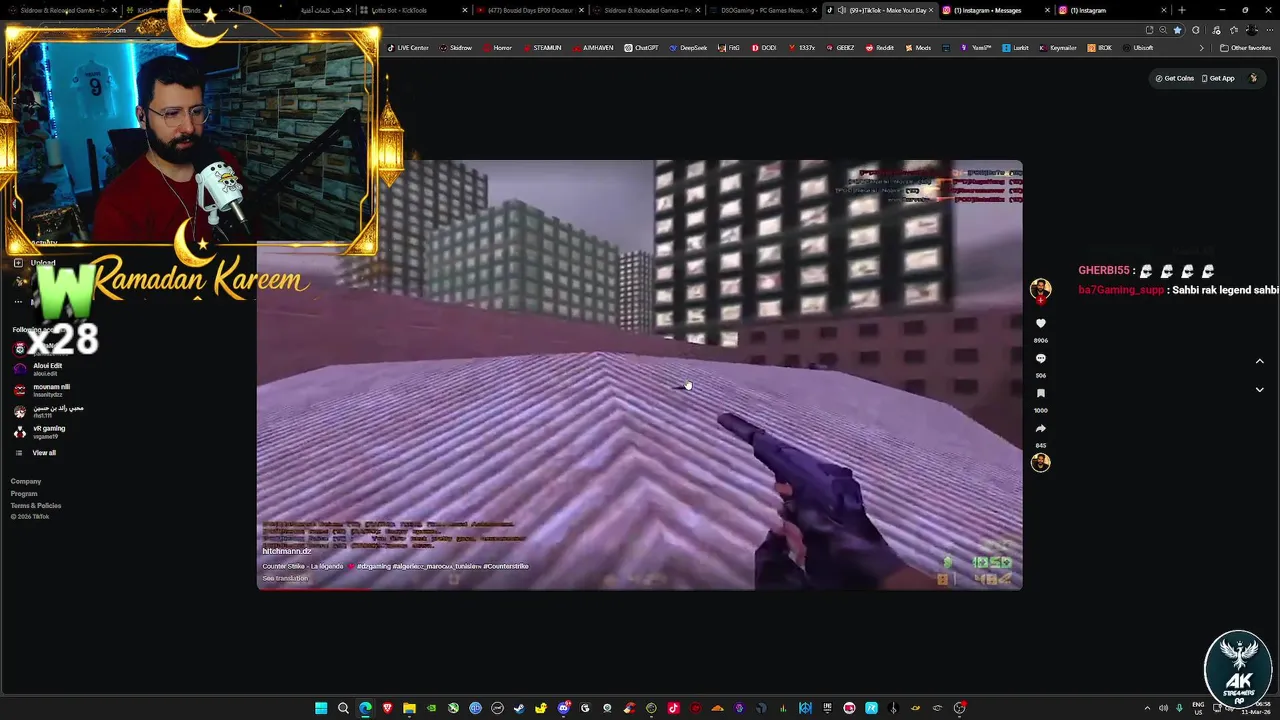
Task: Switch to the last Instagram tab
Action: (1110, 10)
